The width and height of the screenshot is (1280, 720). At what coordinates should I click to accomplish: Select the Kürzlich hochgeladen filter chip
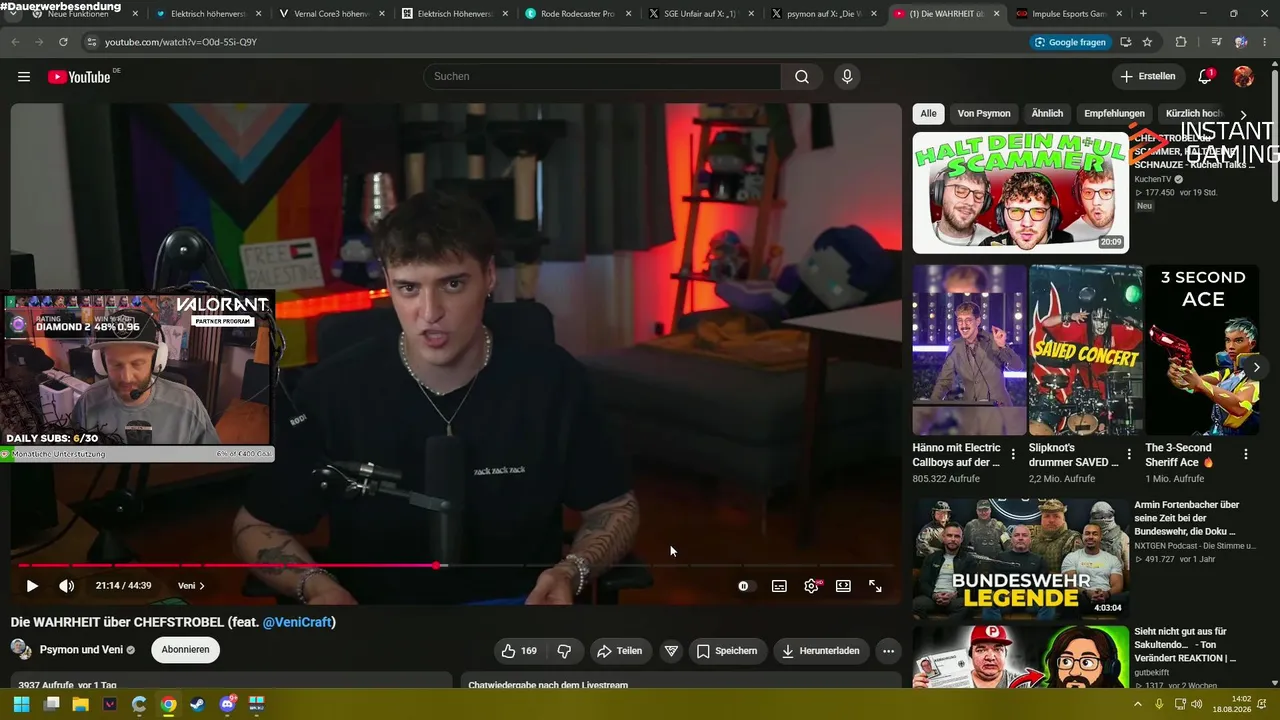(1194, 114)
